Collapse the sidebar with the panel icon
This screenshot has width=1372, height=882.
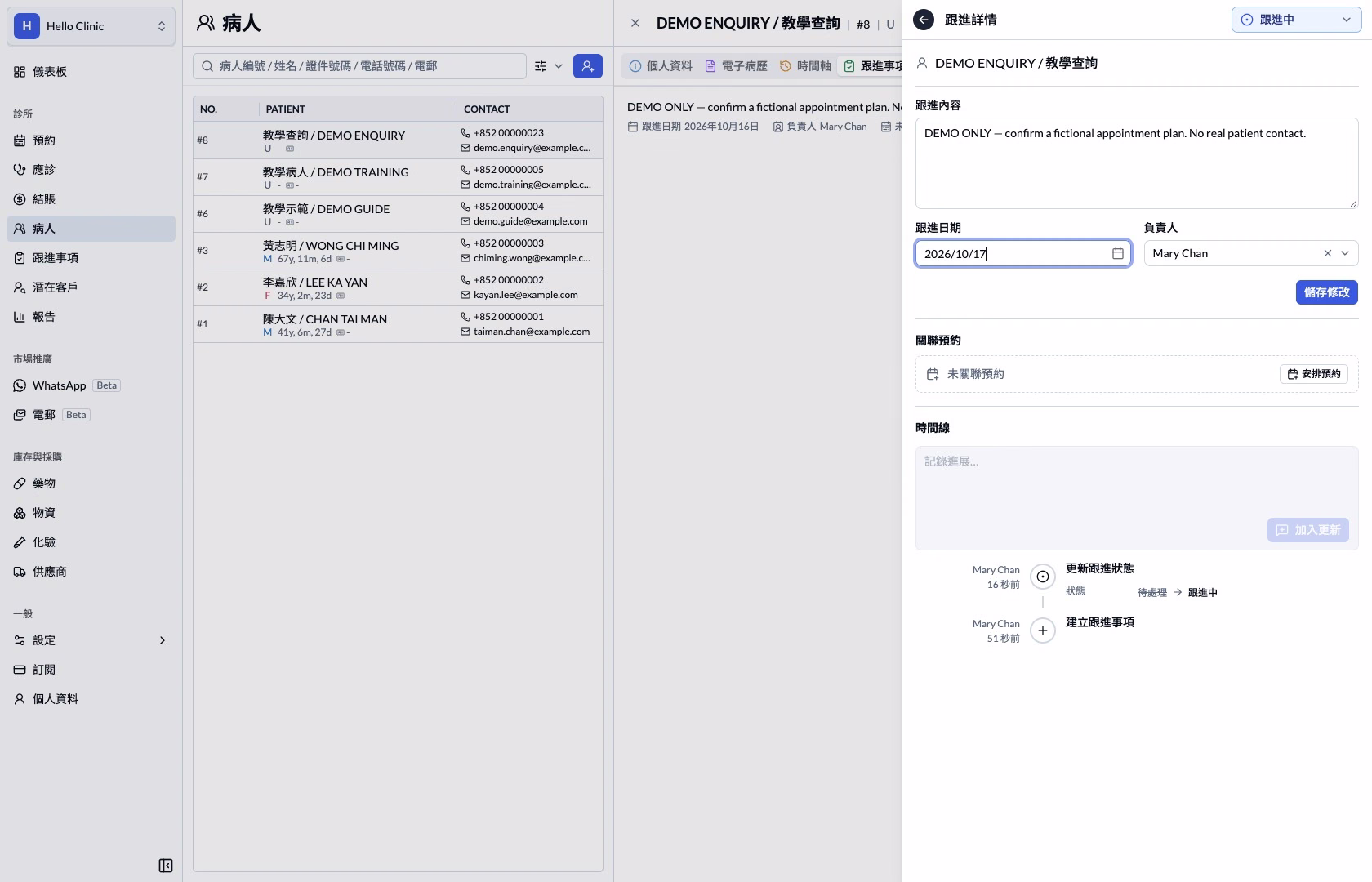[166, 866]
